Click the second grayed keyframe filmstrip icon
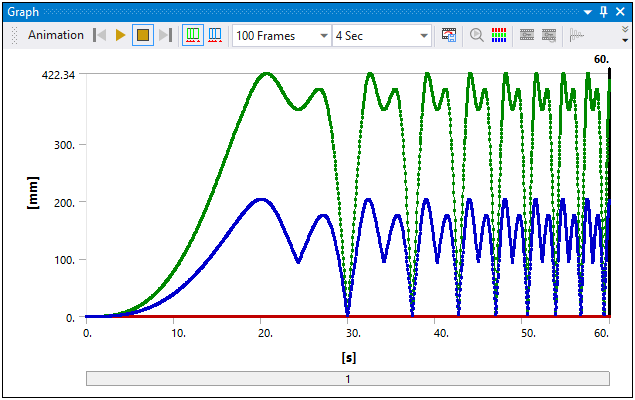This screenshot has height=400, width=635. (x=549, y=35)
